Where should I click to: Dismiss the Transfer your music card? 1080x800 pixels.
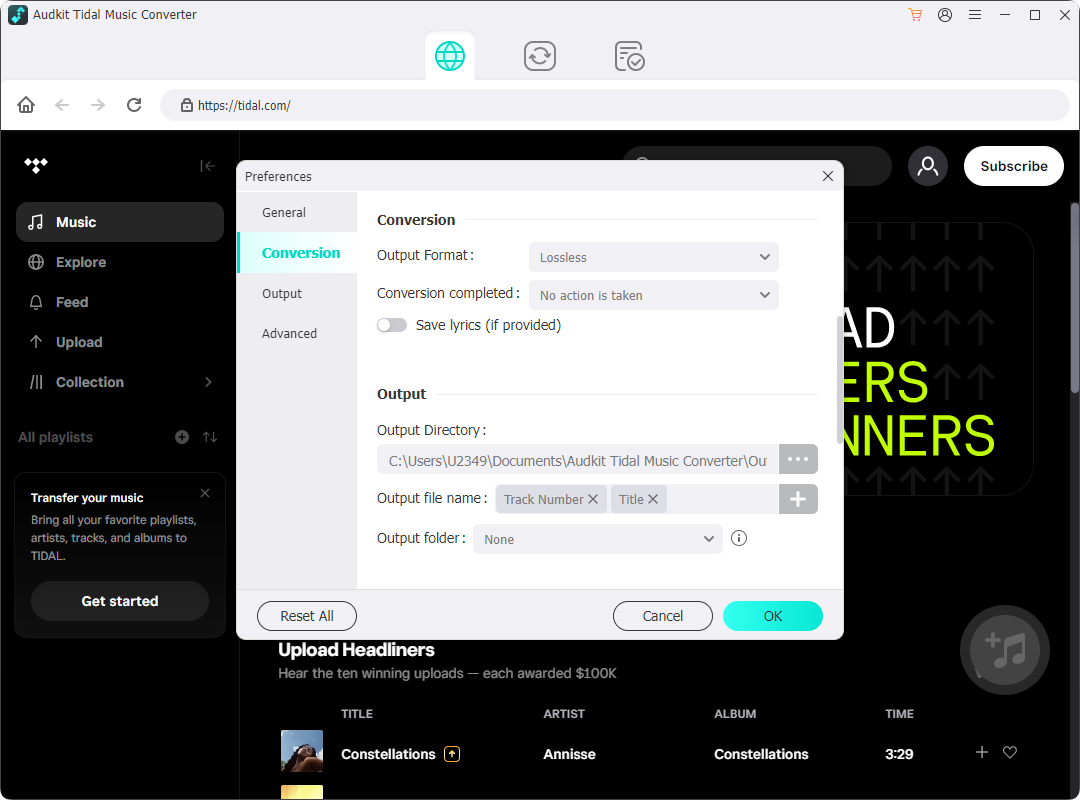coord(205,493)
